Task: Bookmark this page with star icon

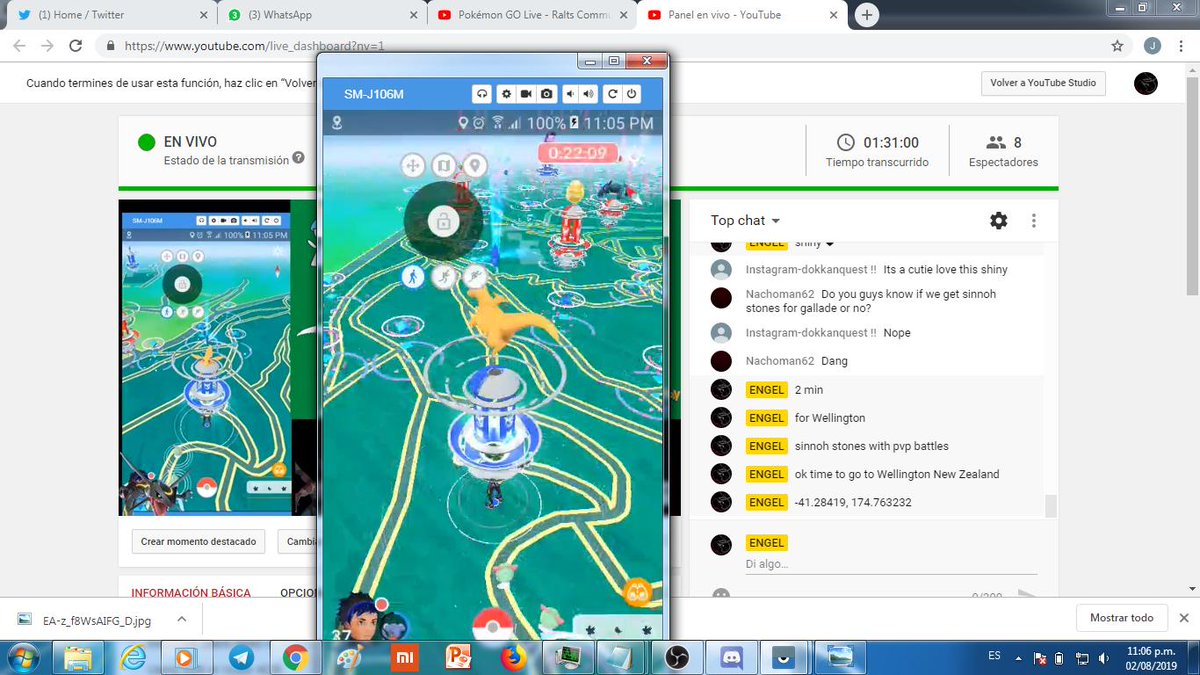Action: 1117,46
